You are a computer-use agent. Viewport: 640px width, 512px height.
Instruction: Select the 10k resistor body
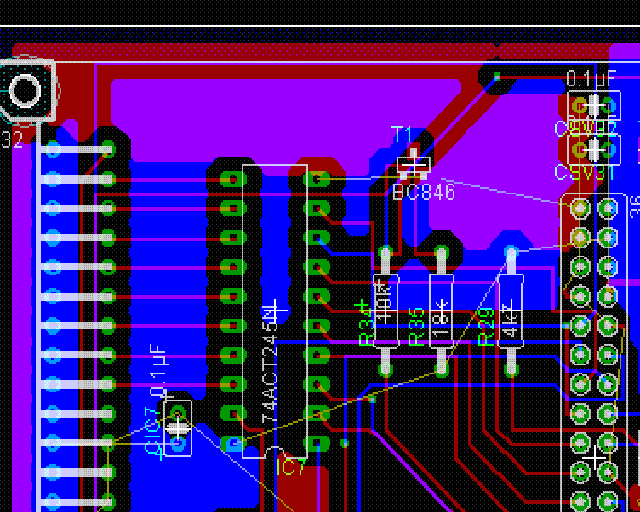click(386, 311)
